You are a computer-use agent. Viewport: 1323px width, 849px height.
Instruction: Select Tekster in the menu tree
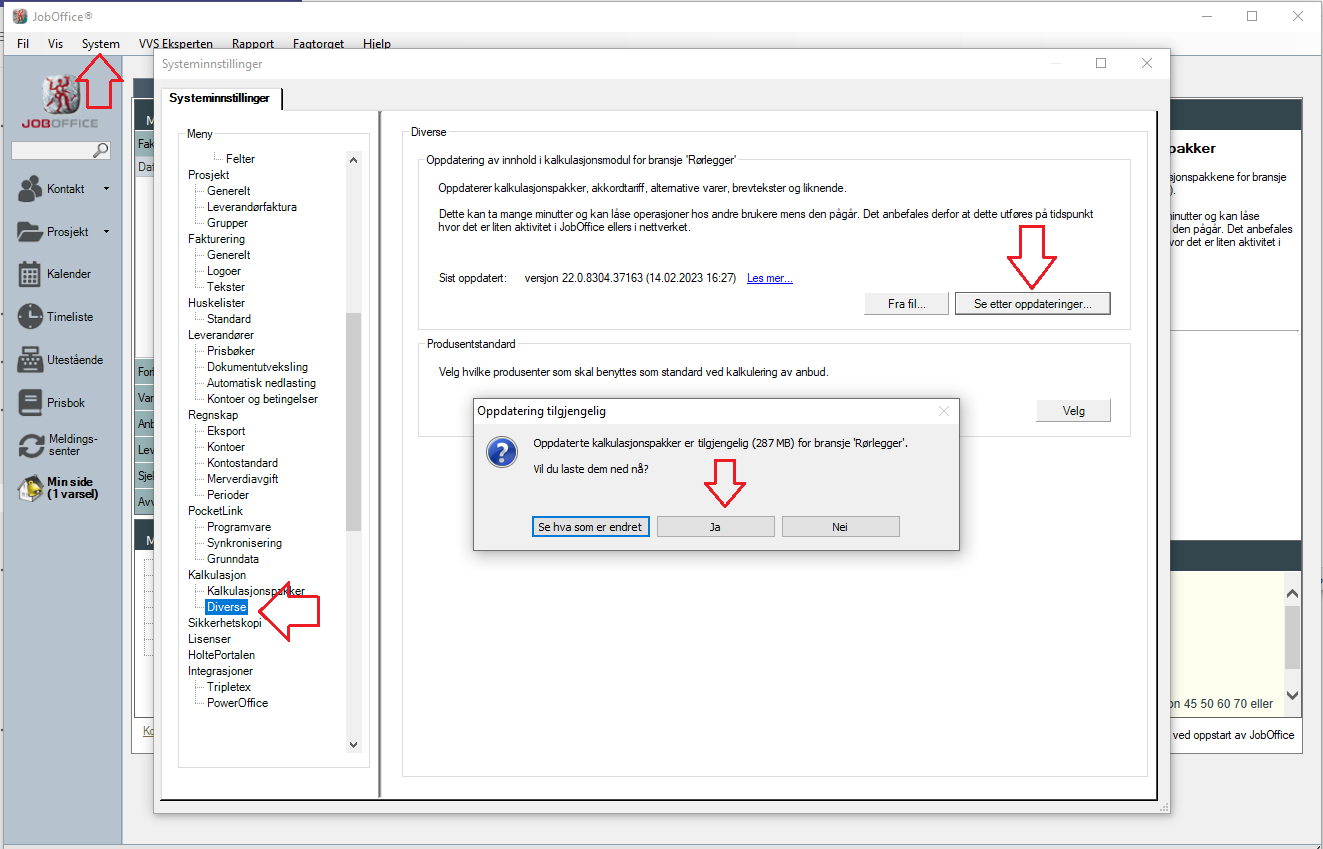pyautogui.click(x=226, y=287)
